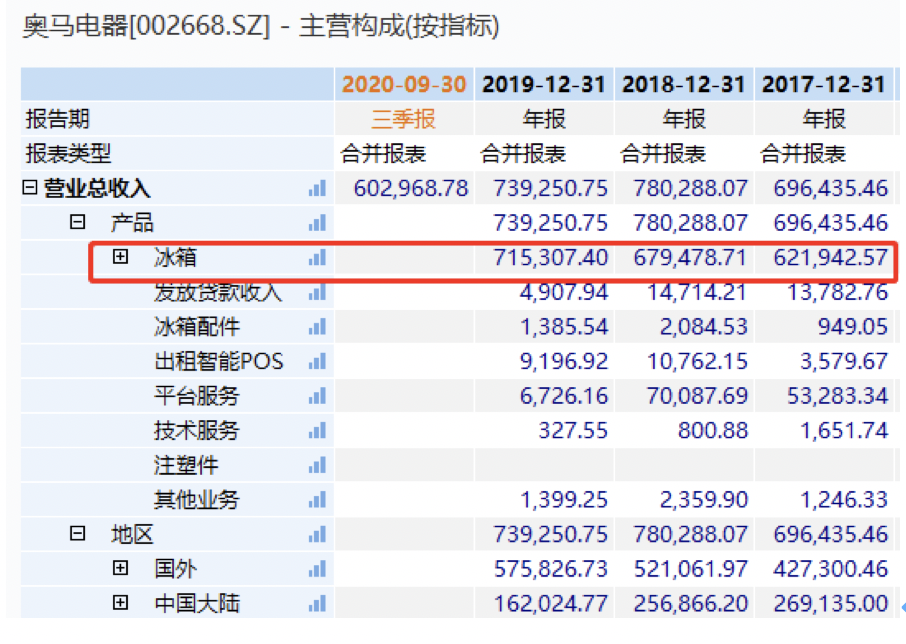Collapse the 营业总收入 tree node

[x=30, y=188]
